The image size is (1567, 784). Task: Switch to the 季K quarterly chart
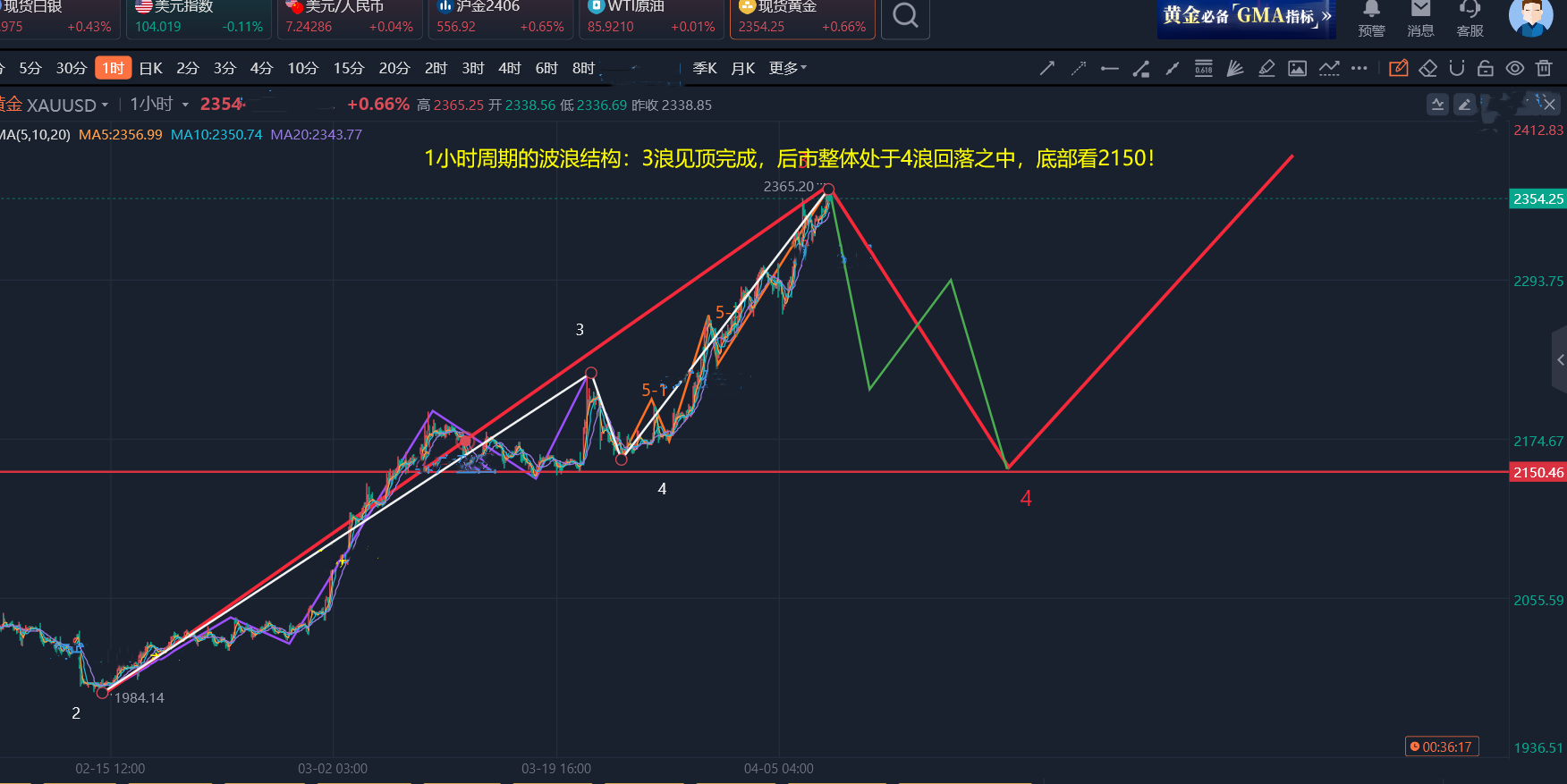(x=705, y=68)
